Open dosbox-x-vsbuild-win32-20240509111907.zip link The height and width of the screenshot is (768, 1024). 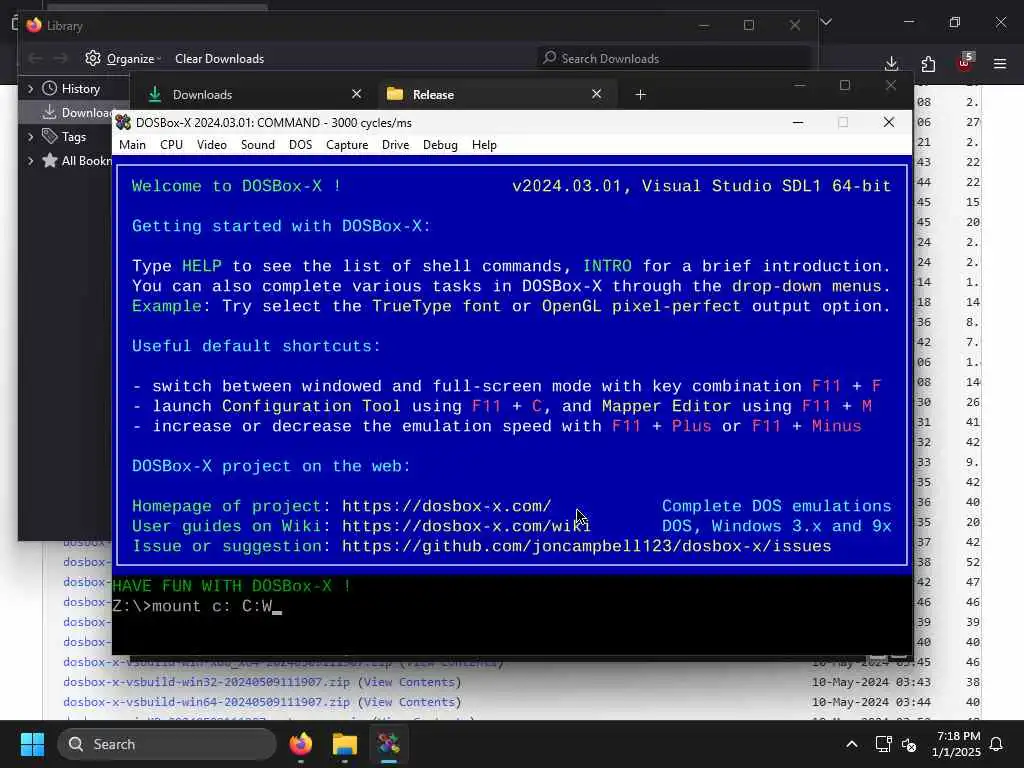point(206,682)
